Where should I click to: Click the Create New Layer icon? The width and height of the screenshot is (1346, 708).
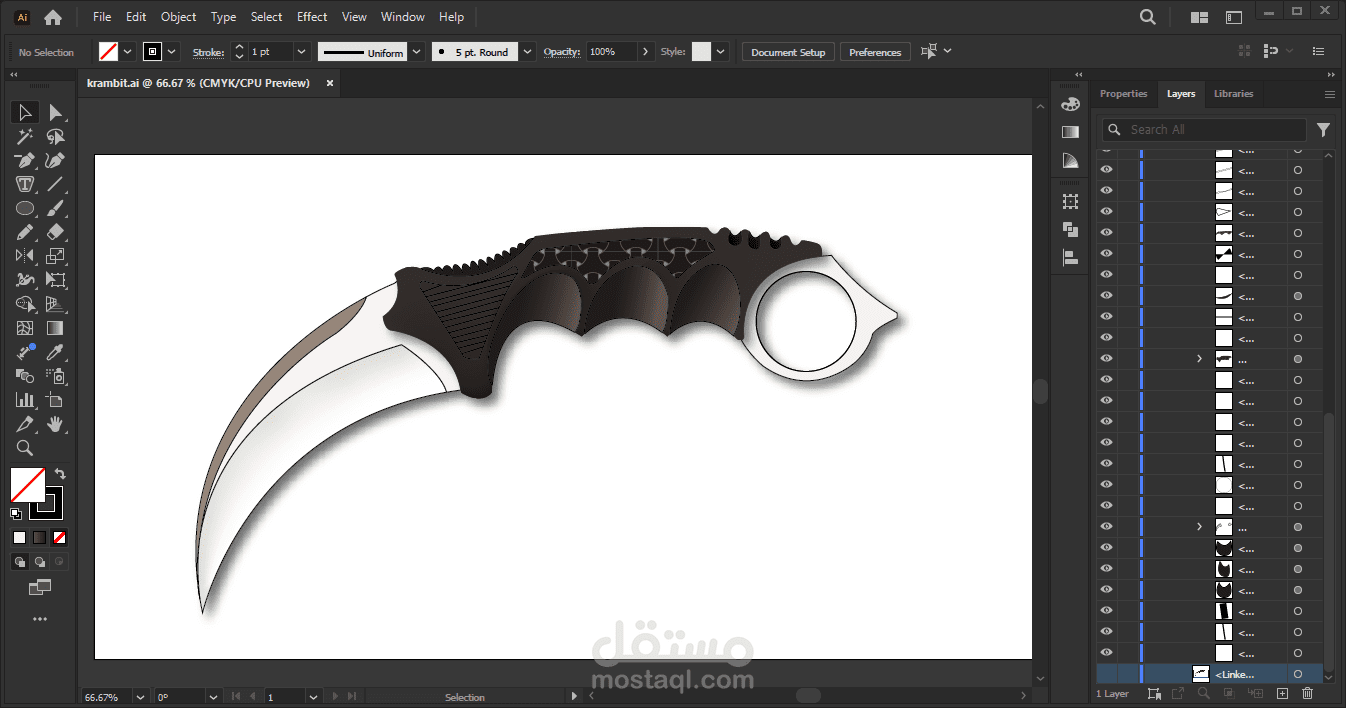pos(1282,694)
